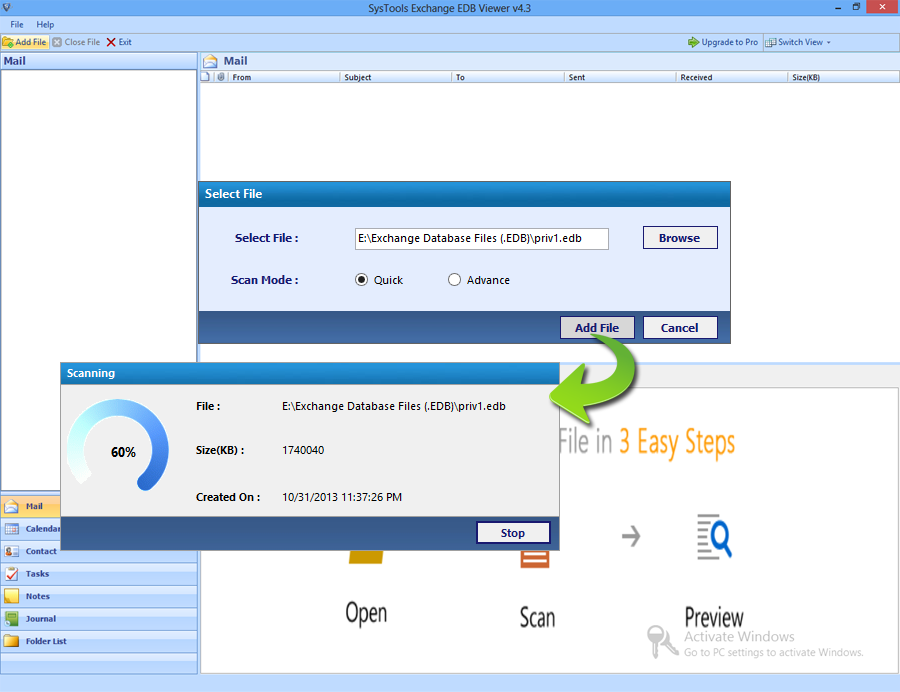Click the Mail envelope icon in sidebar
900x692 pixels.
[x=11, y=506]
